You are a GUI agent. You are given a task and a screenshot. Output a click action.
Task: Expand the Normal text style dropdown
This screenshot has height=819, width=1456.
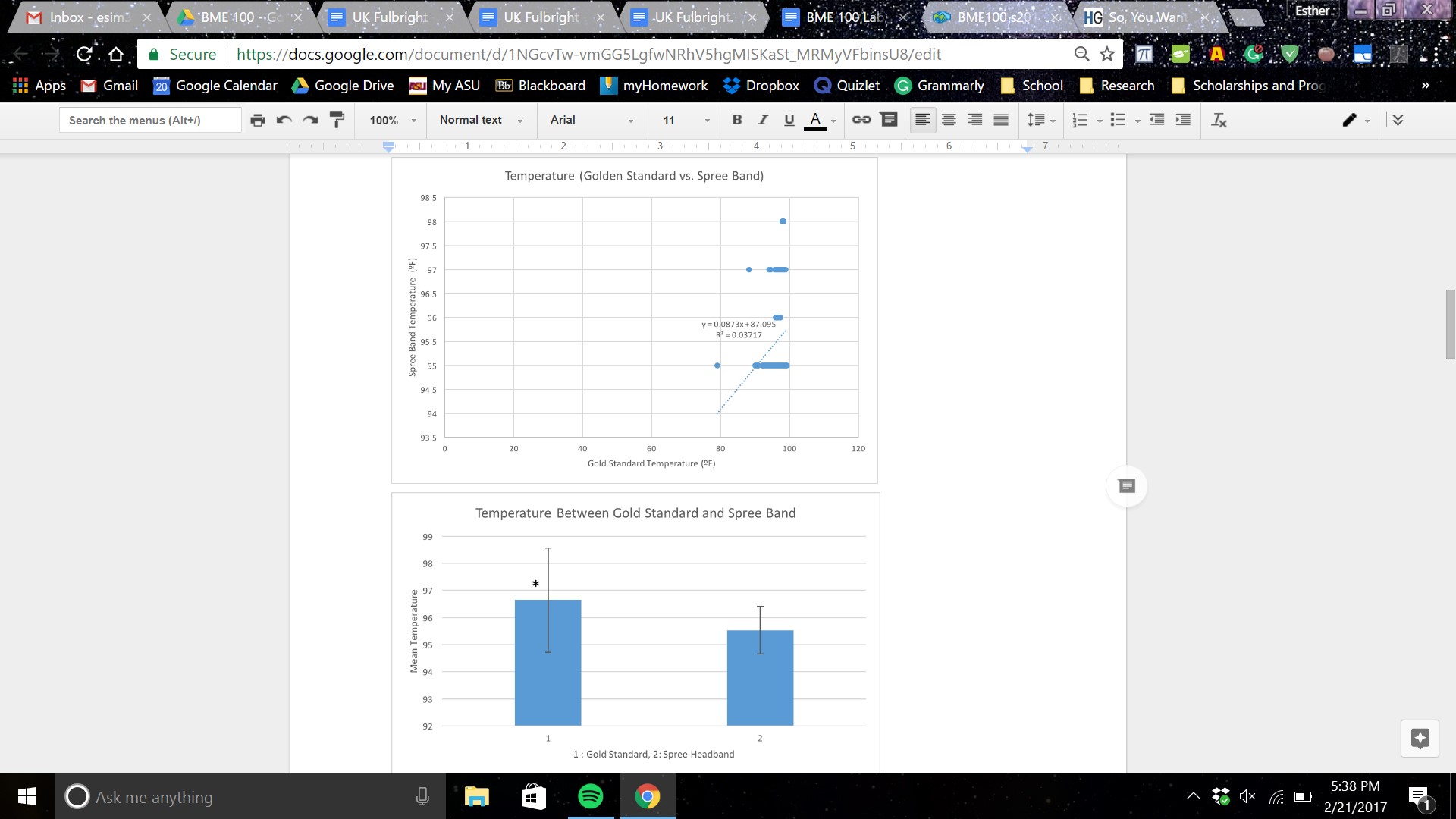click(x=481, y=120)
